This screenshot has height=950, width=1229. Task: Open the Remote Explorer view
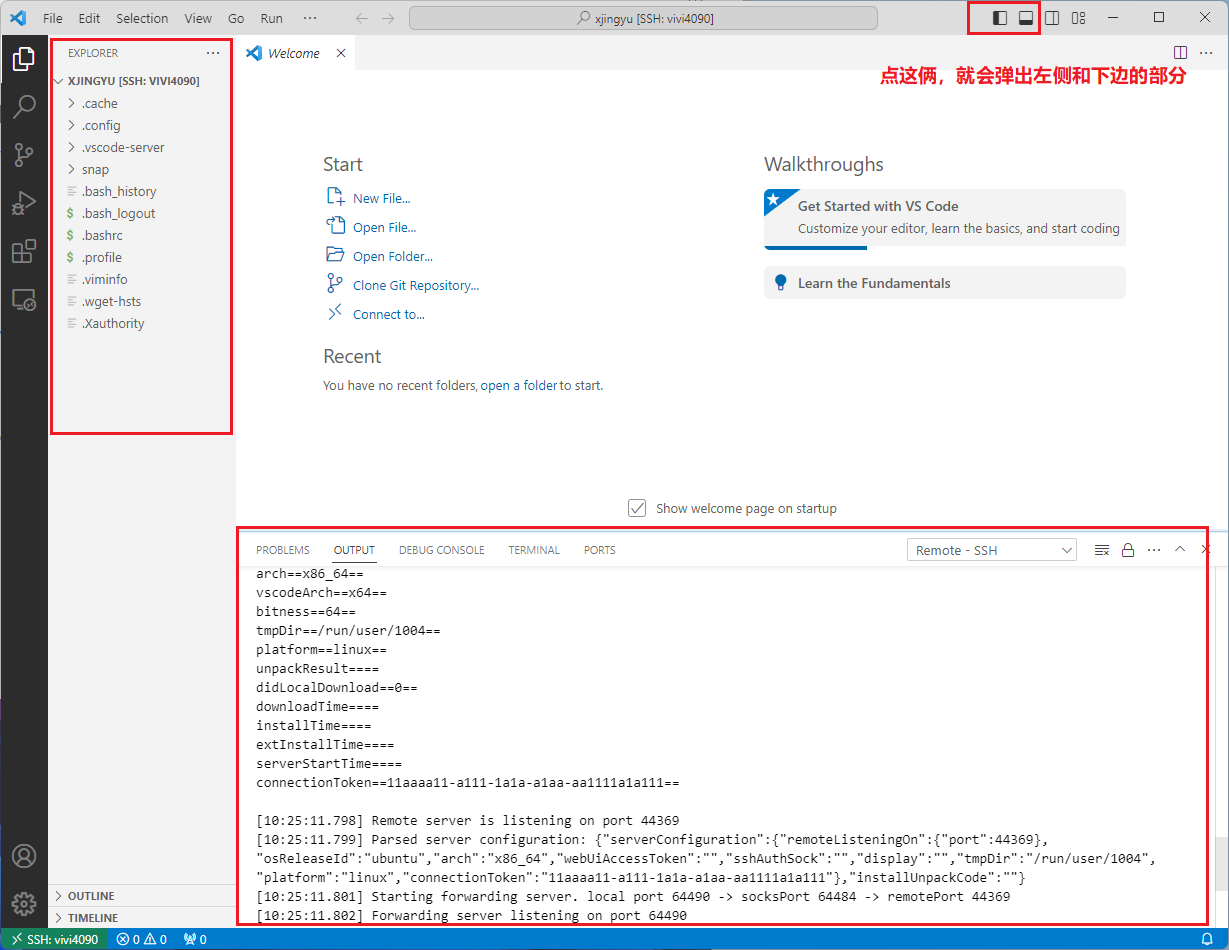pos(24,299)
